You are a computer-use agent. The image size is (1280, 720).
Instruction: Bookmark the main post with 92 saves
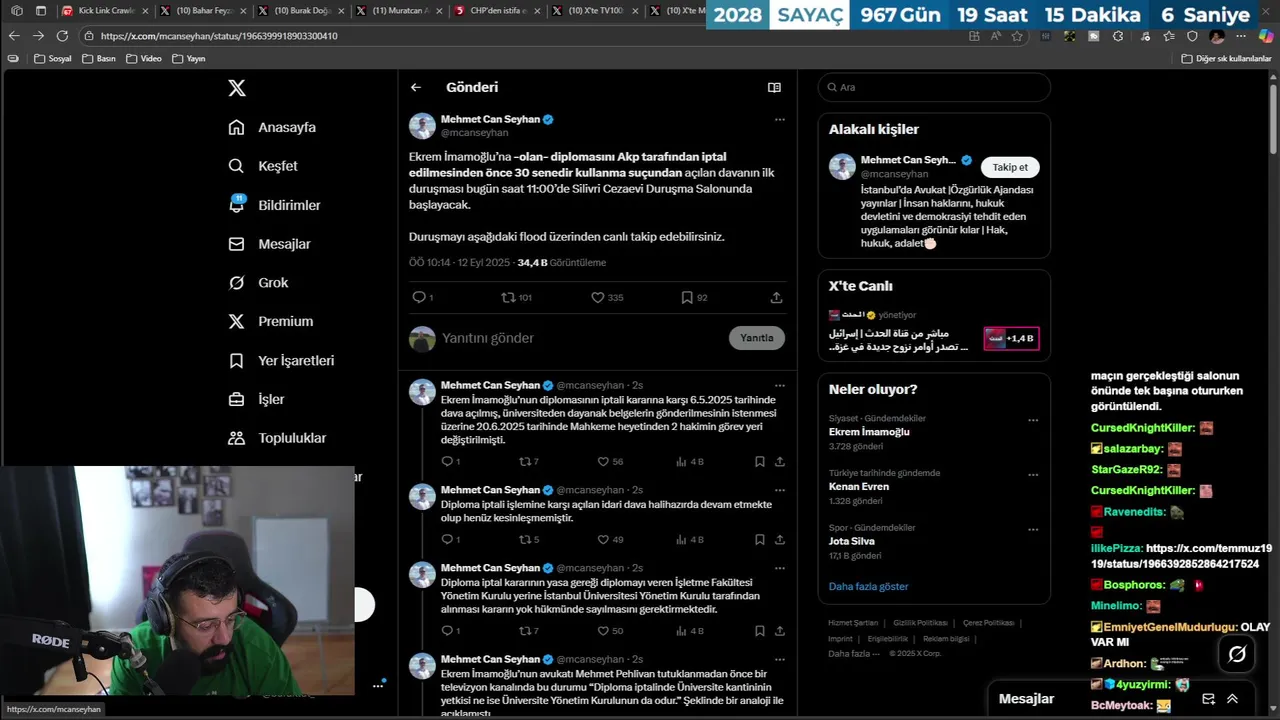(687, 297)
